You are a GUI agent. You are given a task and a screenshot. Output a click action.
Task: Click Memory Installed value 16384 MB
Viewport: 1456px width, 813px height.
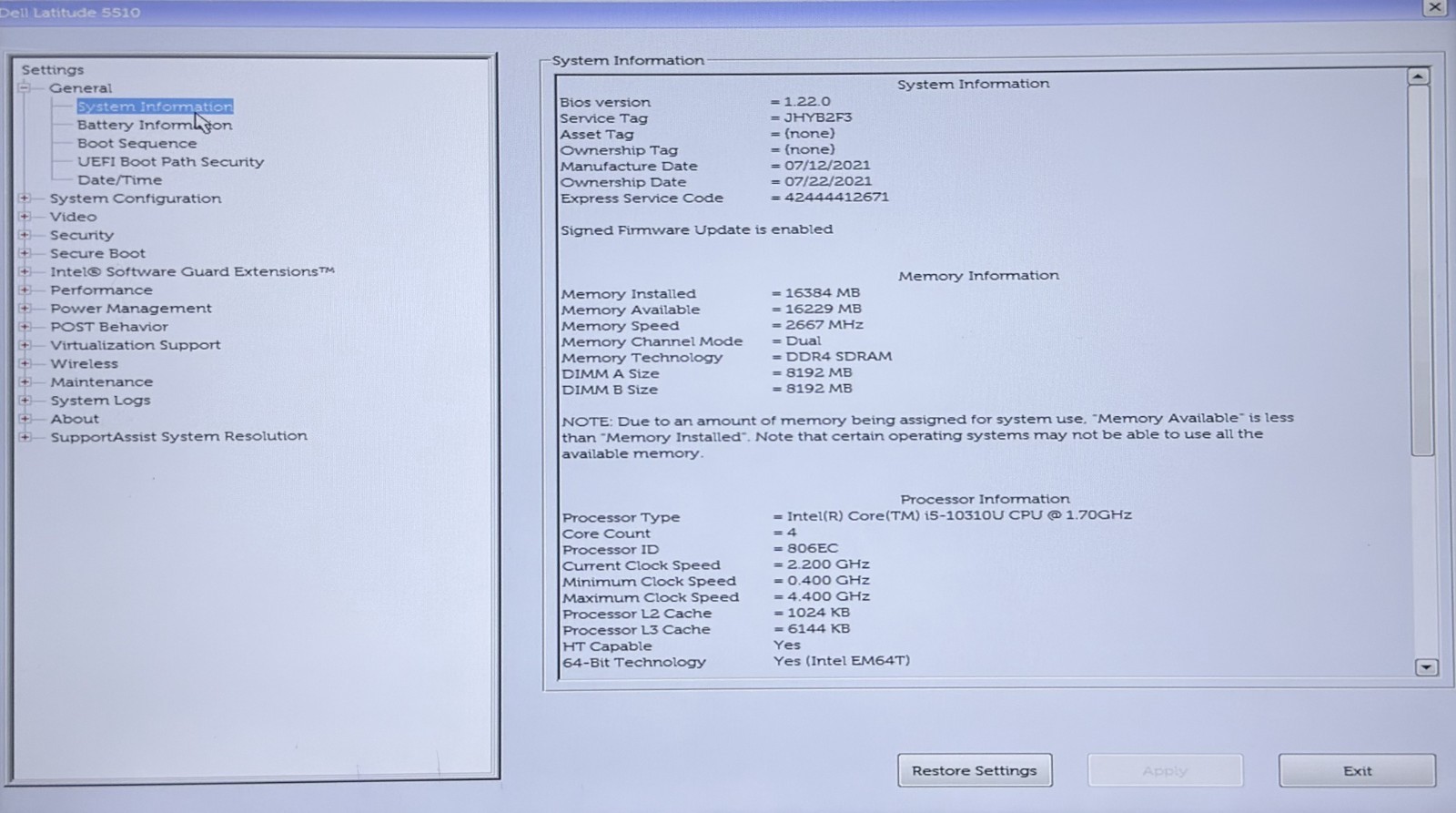(823, 292)
